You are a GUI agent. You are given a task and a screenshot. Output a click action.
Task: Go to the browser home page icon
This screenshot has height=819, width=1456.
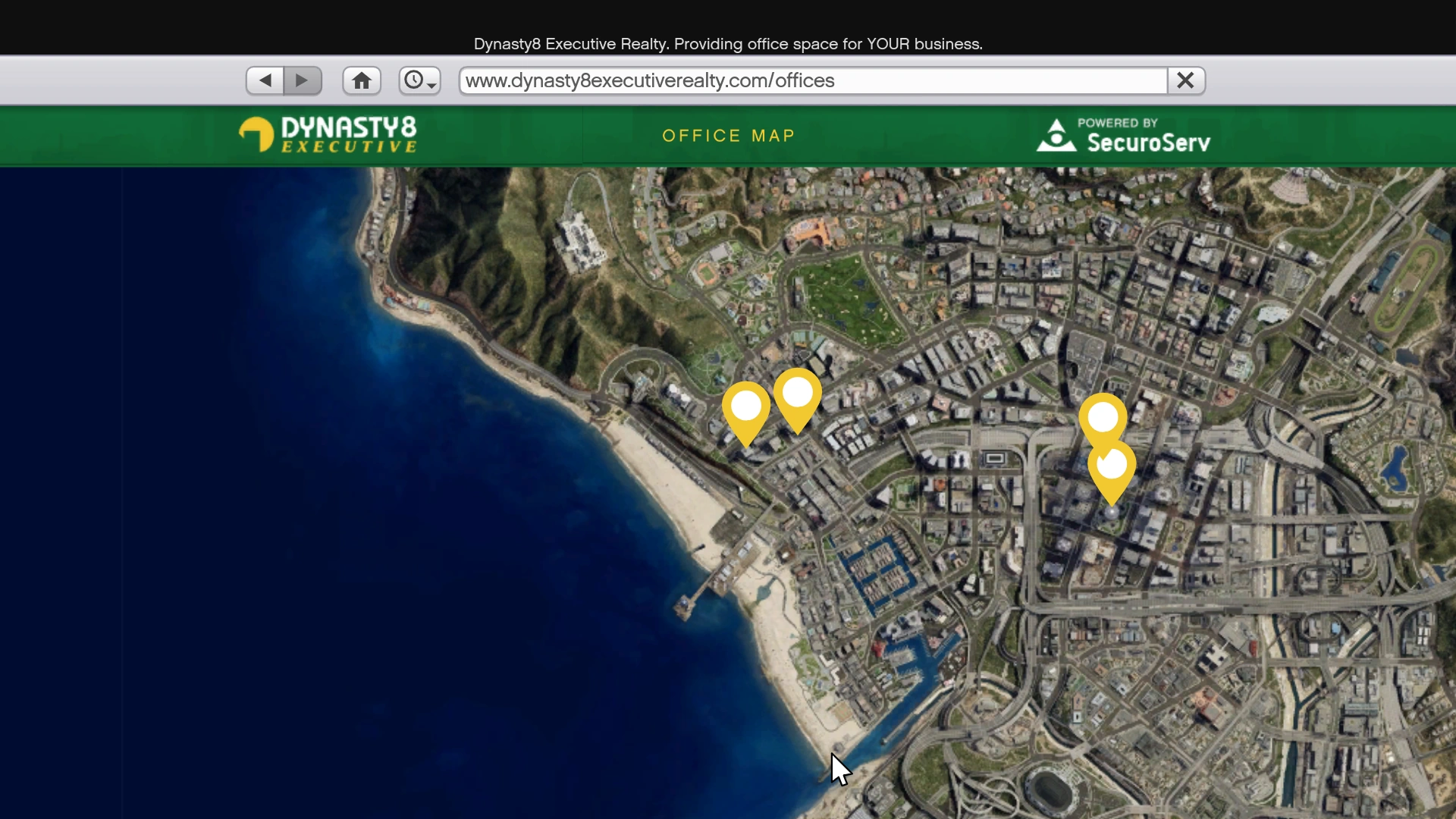(x=362, y=80)
